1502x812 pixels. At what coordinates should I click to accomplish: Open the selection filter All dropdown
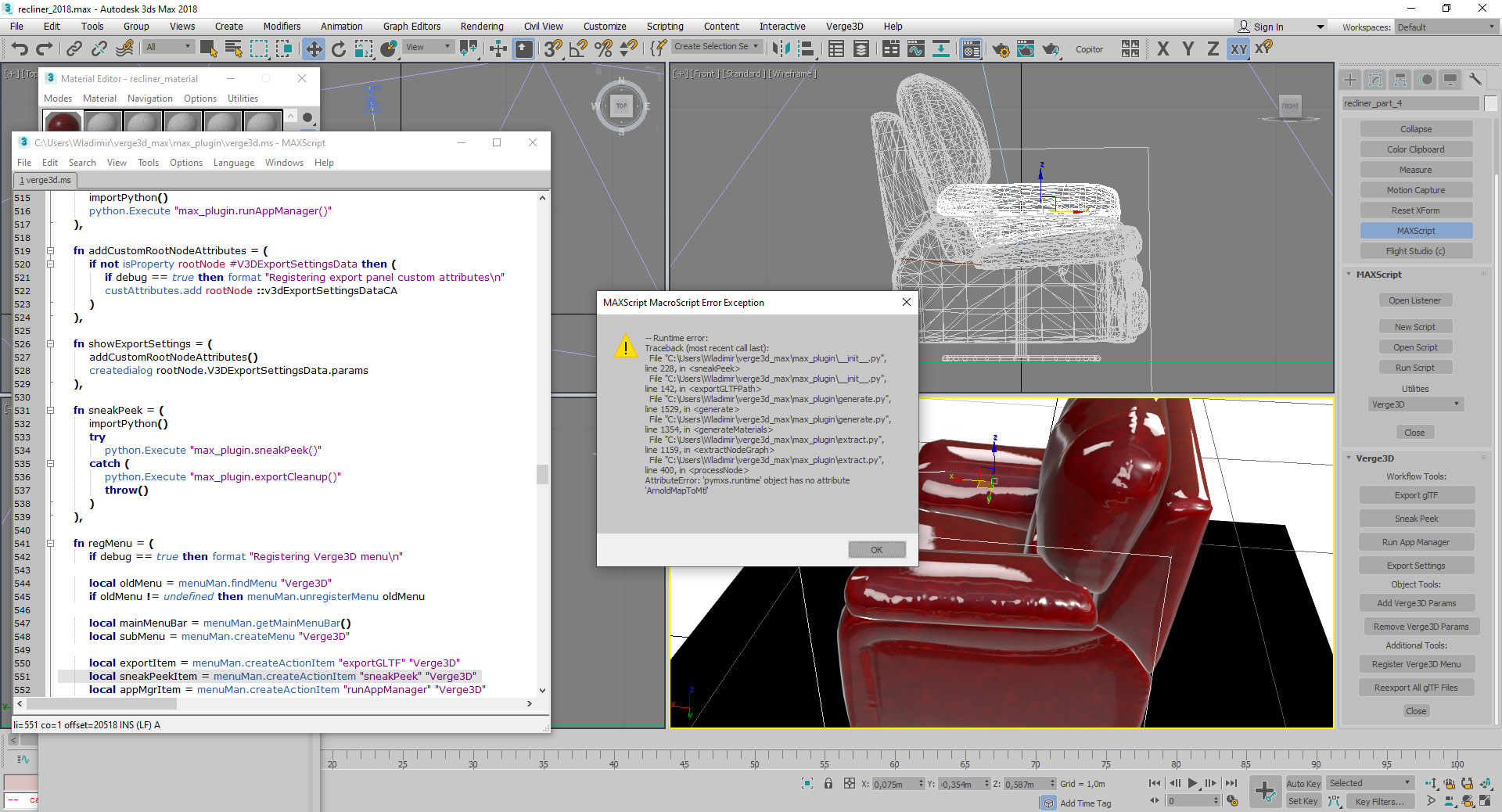[168, 47]
